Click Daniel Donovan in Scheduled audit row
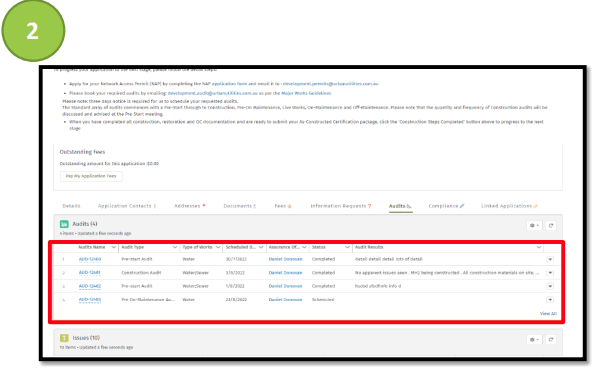The width and height of the screenshot is (596, 377). [285, 300]
